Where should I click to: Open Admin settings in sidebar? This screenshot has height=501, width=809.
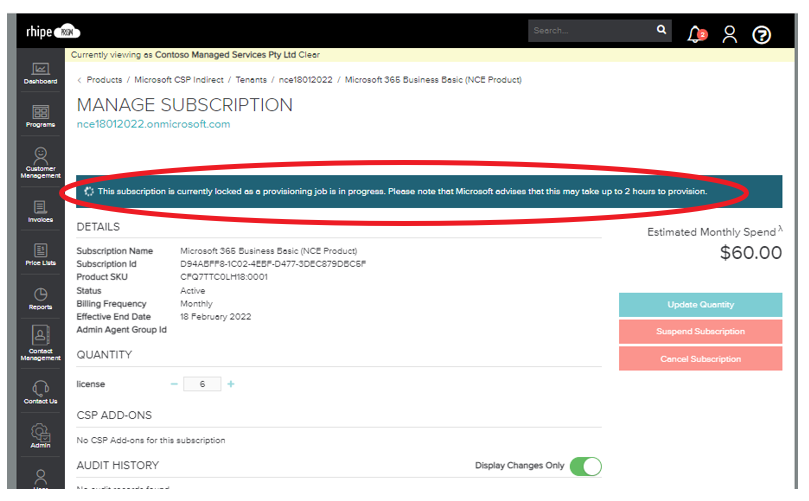pos(40,436)
